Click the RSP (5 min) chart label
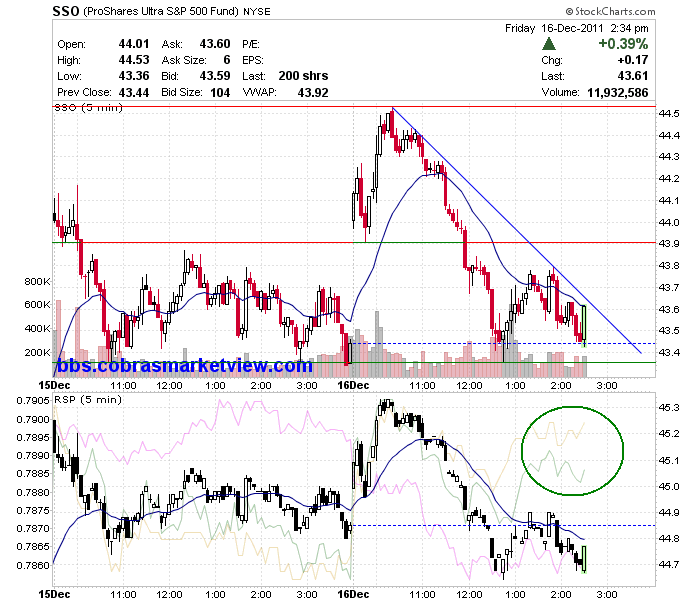 pyautogui.click(x=88, y=399)
